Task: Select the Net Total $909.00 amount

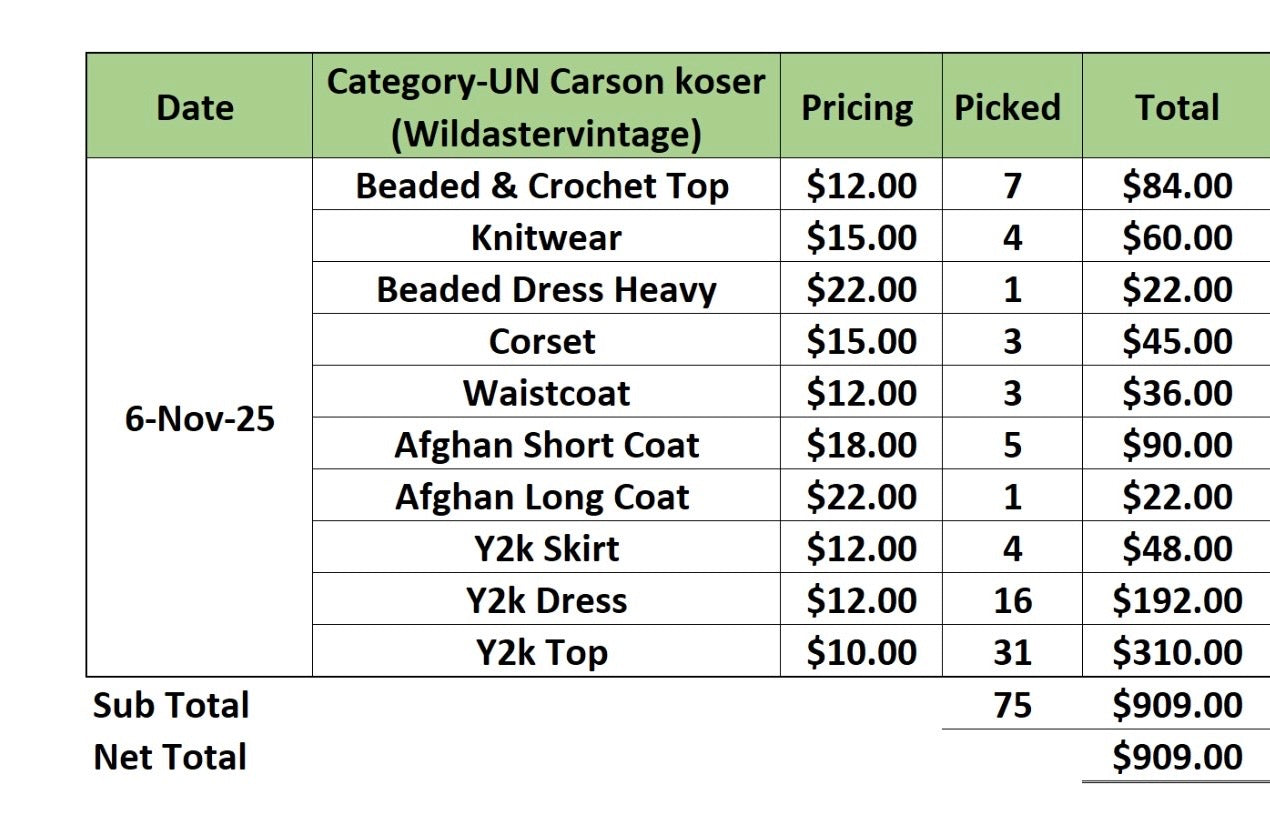Action: (x=1177, y=757)
